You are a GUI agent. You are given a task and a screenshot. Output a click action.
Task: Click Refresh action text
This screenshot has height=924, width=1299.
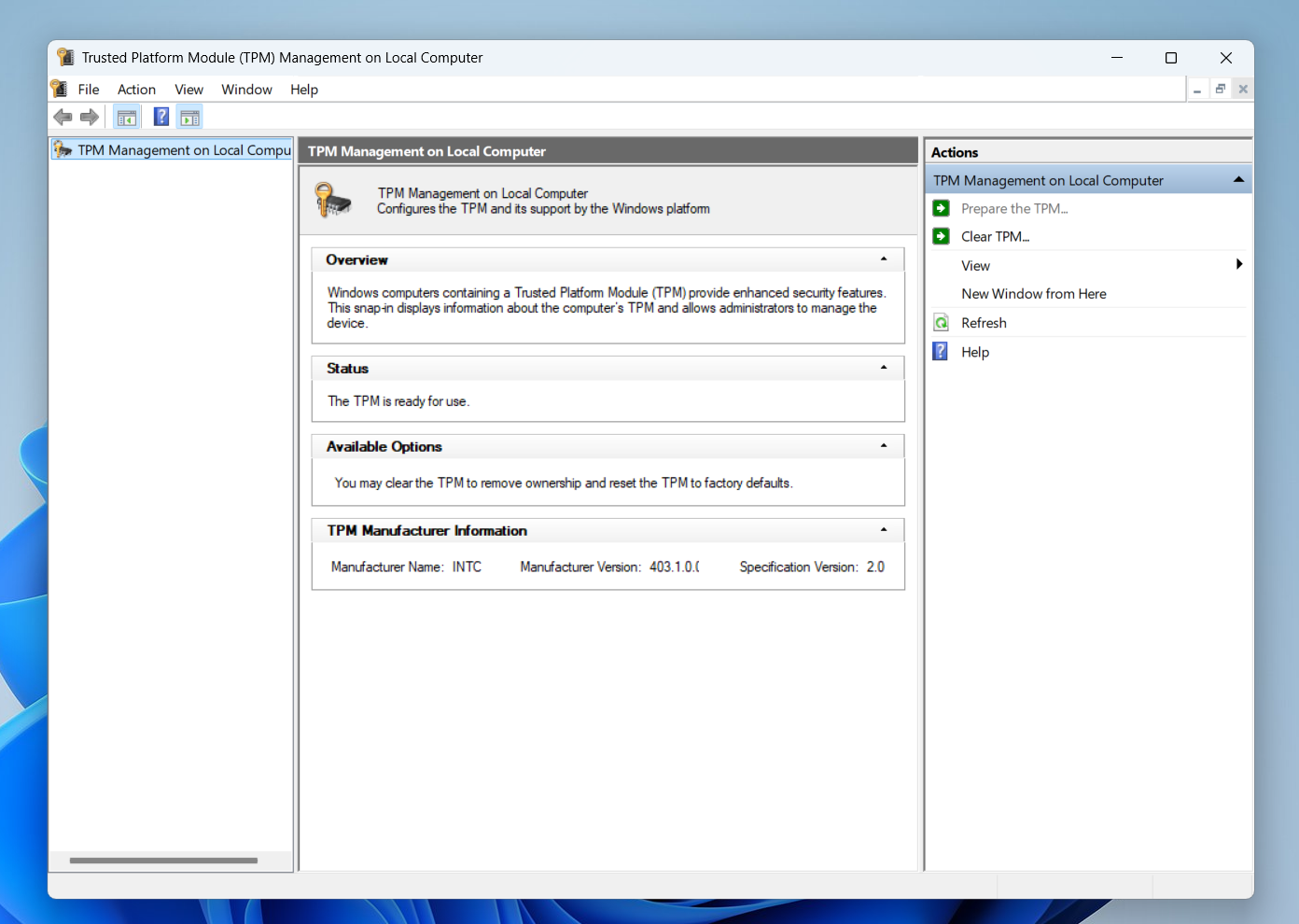[984, 323]
